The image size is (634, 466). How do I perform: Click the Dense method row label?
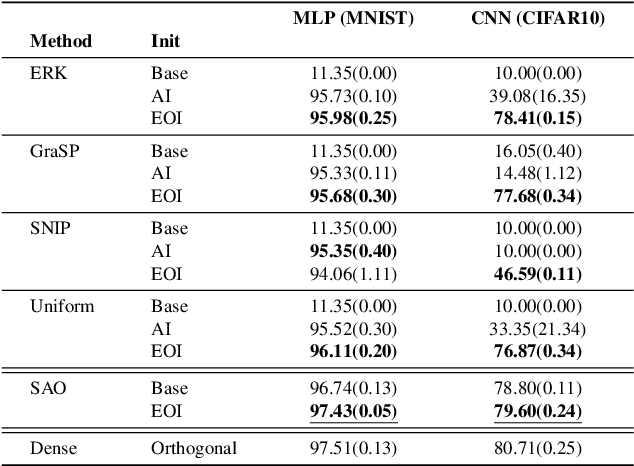[x=52, y=450]
